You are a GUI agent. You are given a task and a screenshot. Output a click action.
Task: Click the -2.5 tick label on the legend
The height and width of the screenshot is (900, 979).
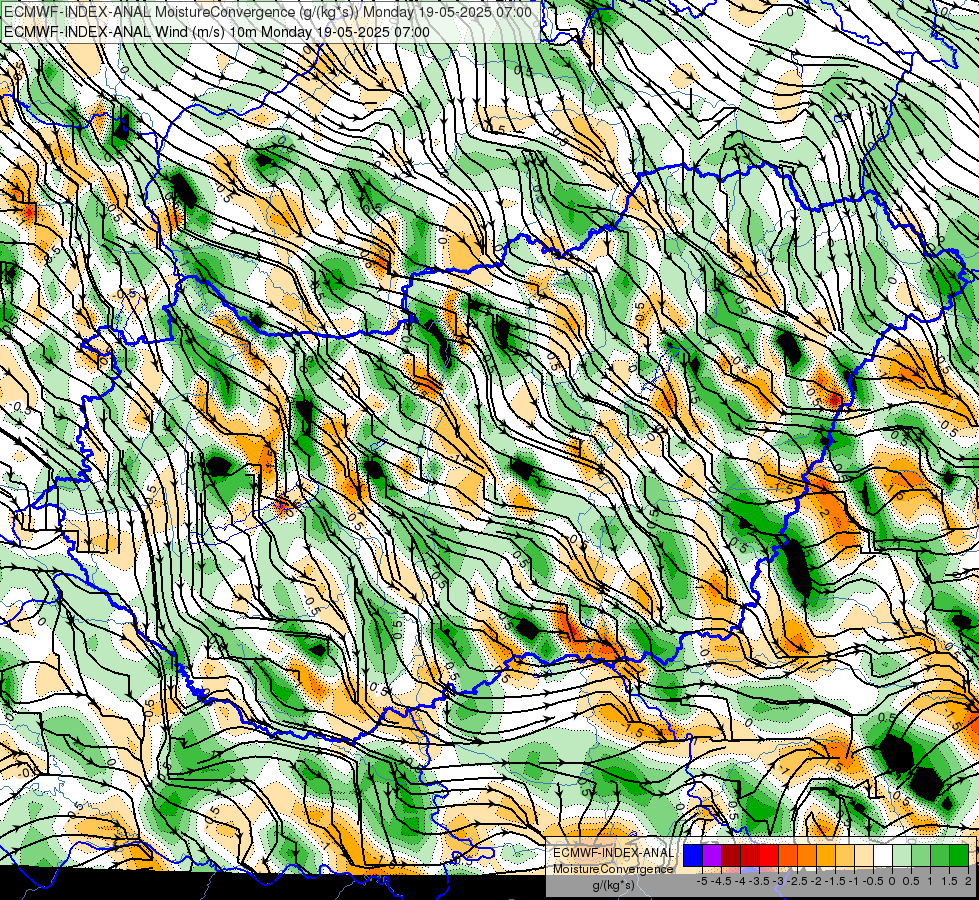pos(797,881)
